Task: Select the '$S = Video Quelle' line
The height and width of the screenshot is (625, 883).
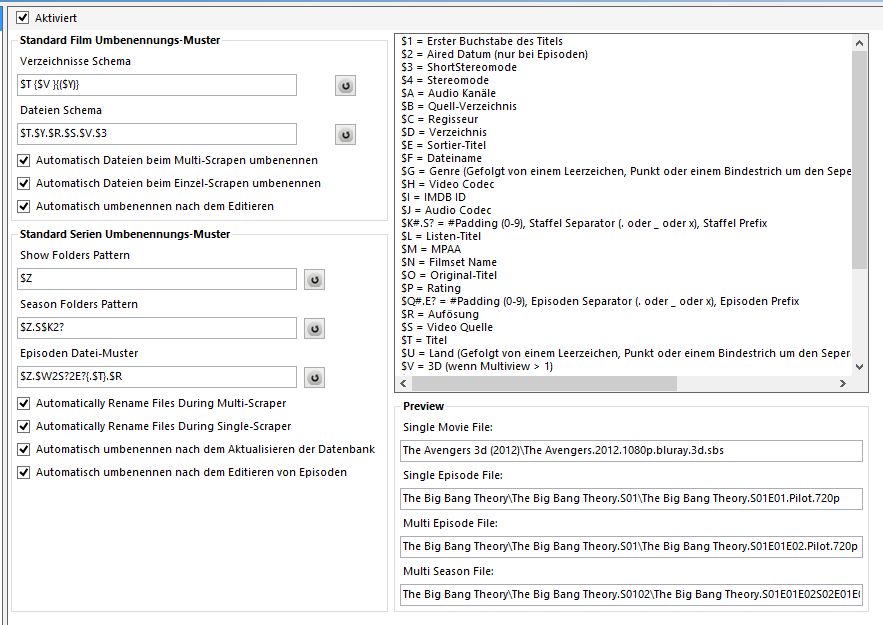Action: 447,327
